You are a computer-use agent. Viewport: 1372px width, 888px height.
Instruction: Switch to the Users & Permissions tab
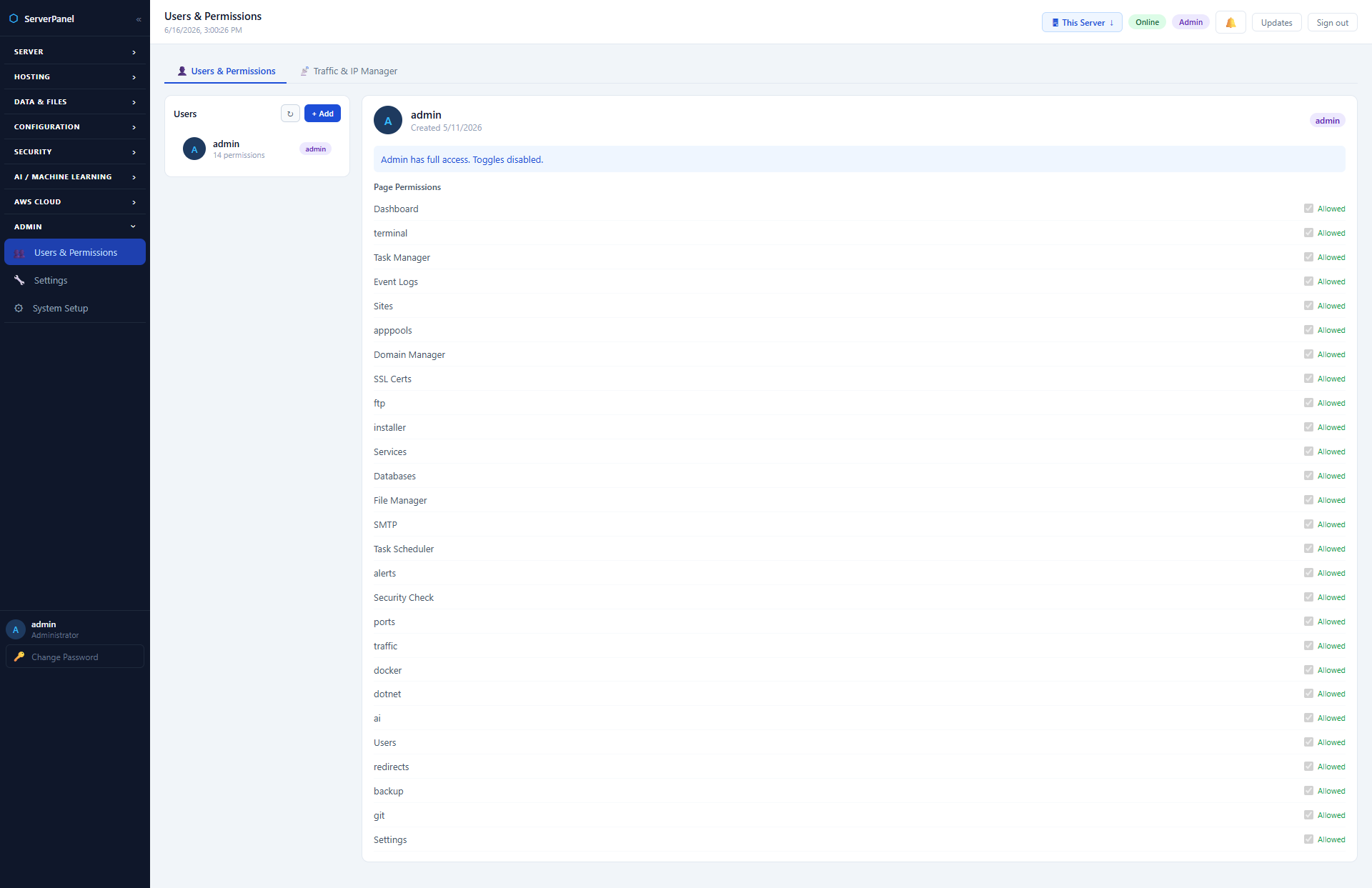pos(226,71)
